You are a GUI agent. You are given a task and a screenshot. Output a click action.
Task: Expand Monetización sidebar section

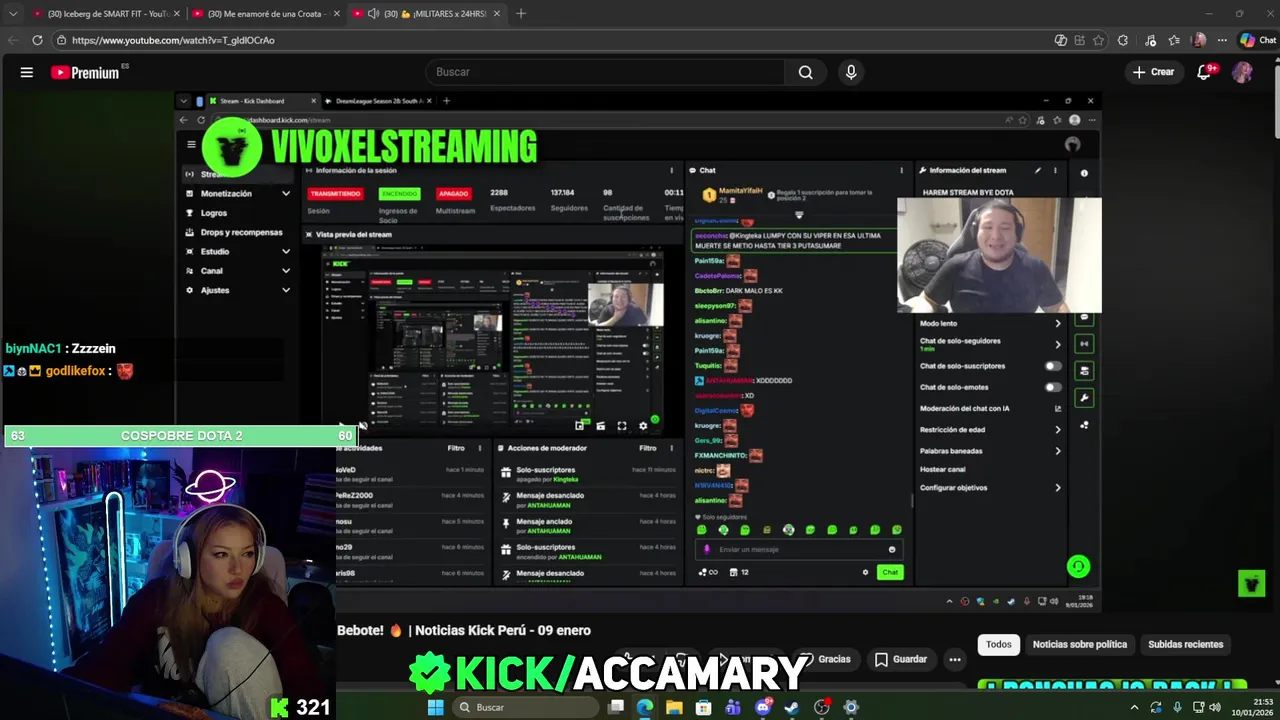click(285, 194)
